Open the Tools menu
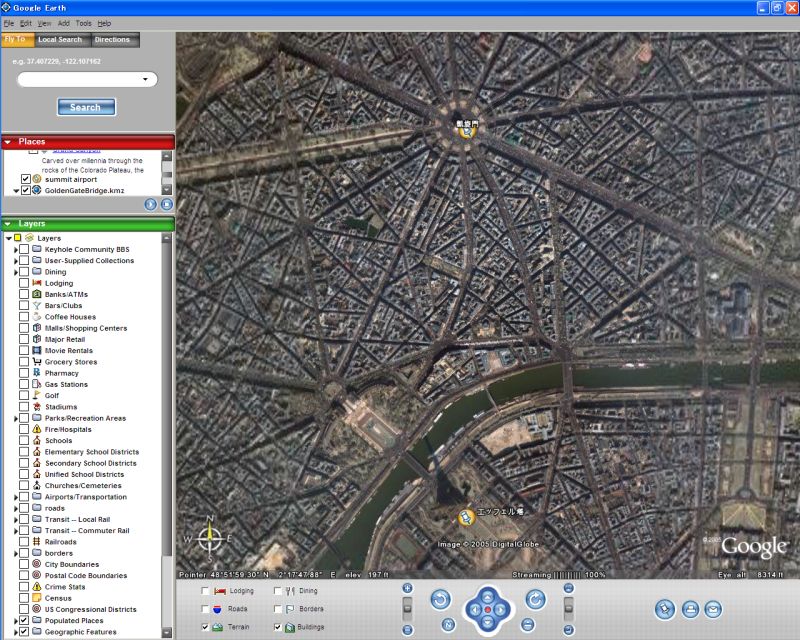Viewport: 800px width, 640px height. (83, 23)
